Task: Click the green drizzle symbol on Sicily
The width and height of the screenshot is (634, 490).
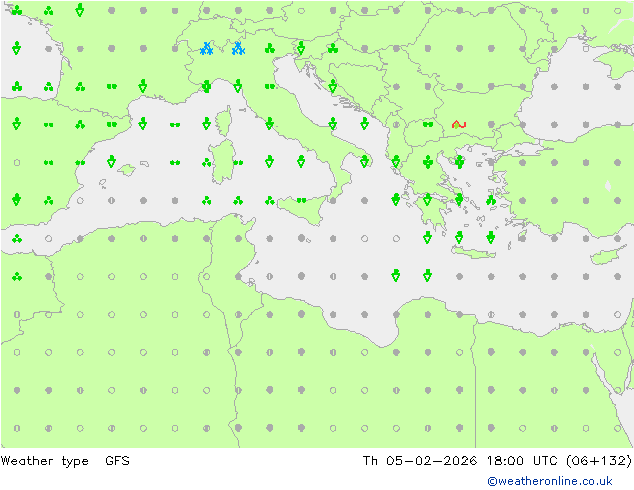Action: [301, 201]
